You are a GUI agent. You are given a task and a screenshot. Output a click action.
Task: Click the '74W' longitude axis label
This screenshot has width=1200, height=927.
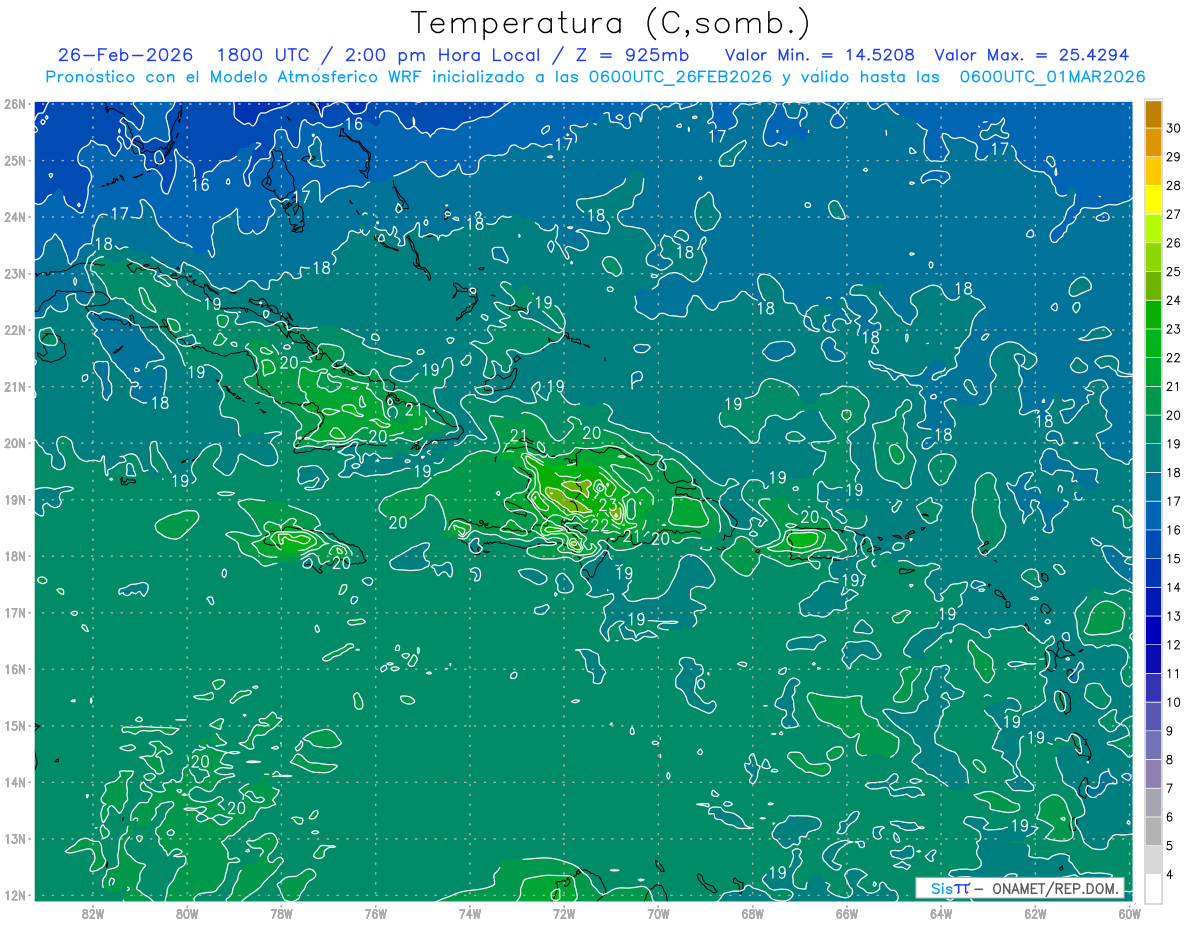click(470, 913)
